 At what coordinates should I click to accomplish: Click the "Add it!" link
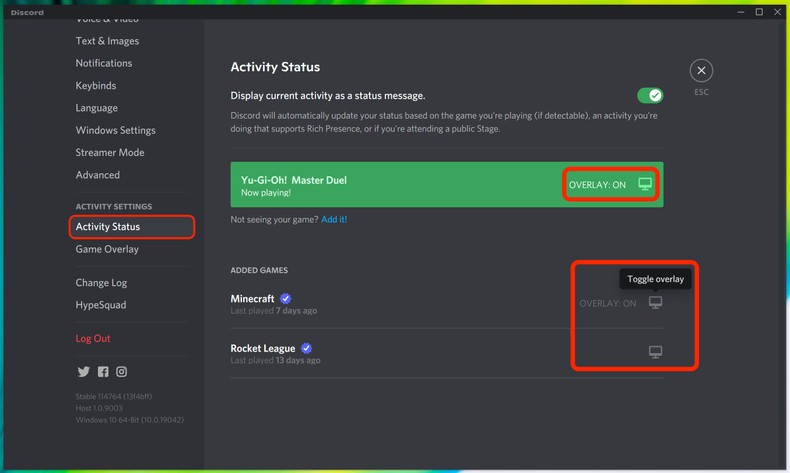(x=334, y=220)
